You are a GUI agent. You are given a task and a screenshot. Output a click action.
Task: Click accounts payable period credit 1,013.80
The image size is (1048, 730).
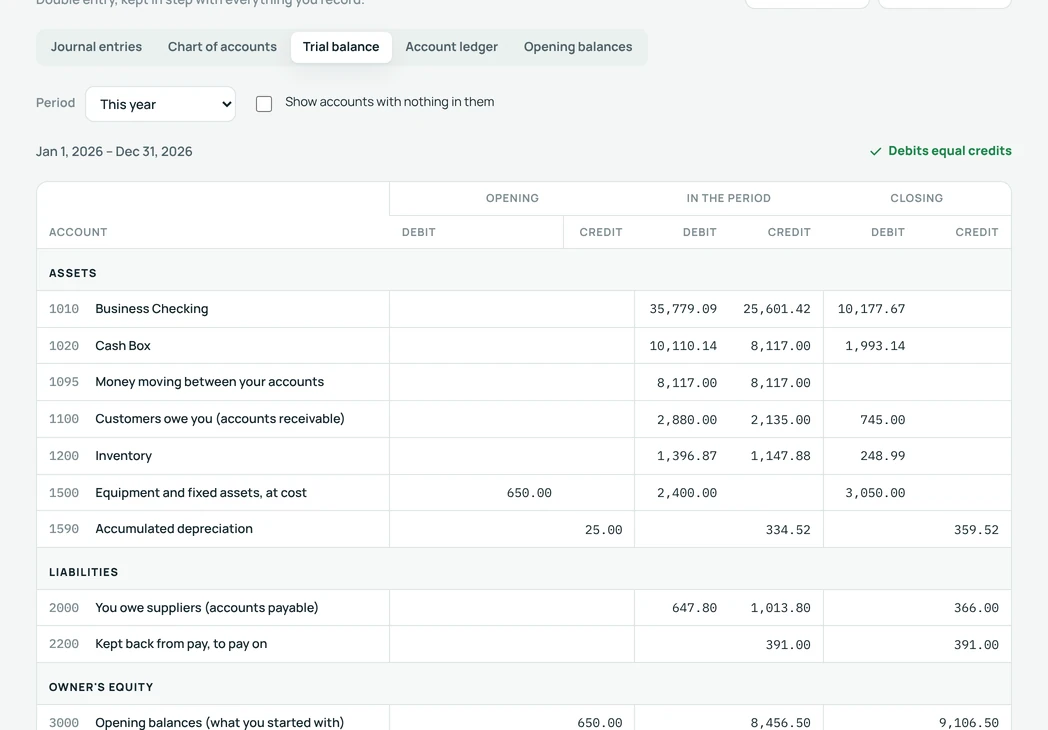click(x=781, y=608)
